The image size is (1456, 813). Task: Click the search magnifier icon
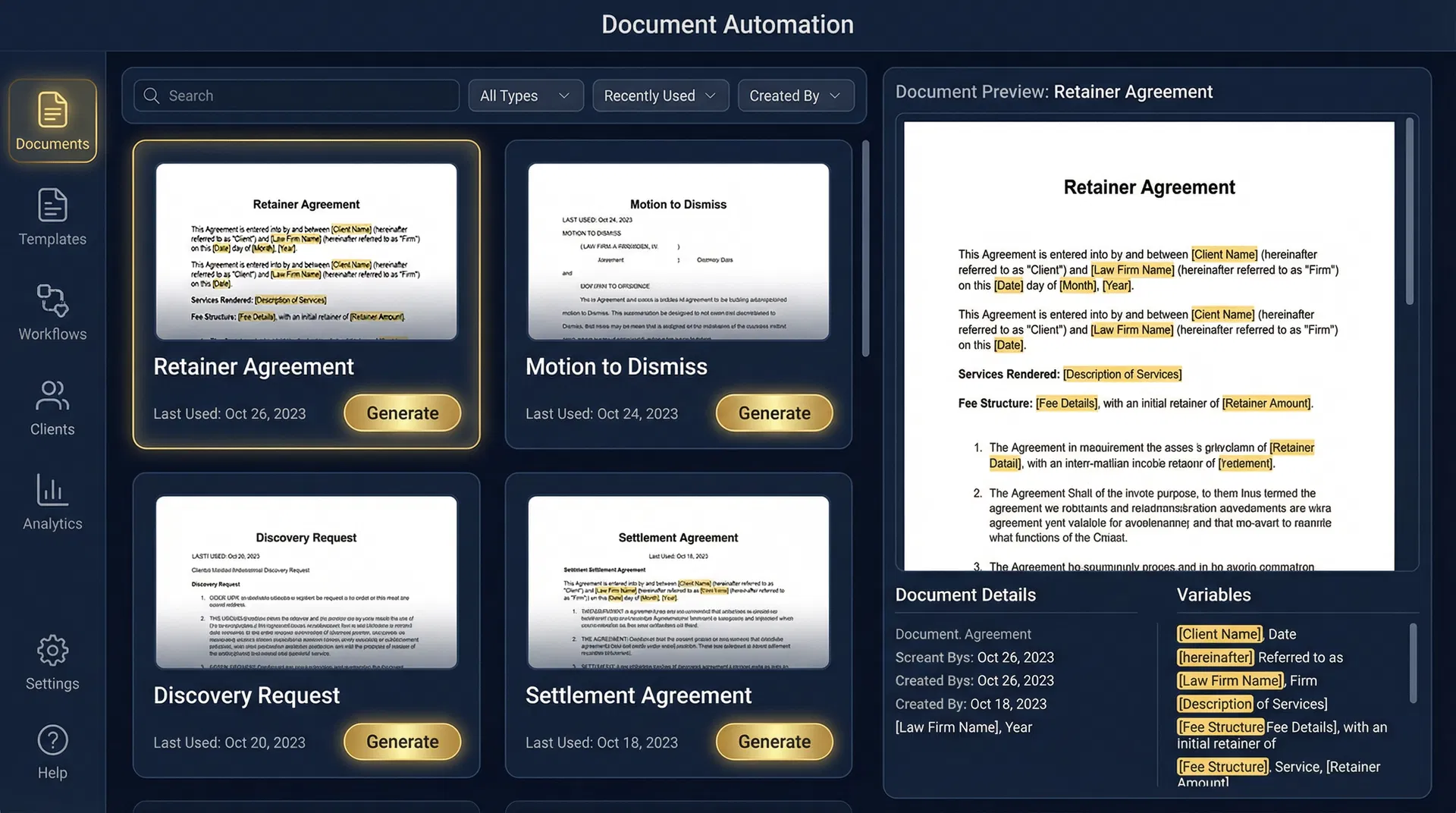(151, 96)
